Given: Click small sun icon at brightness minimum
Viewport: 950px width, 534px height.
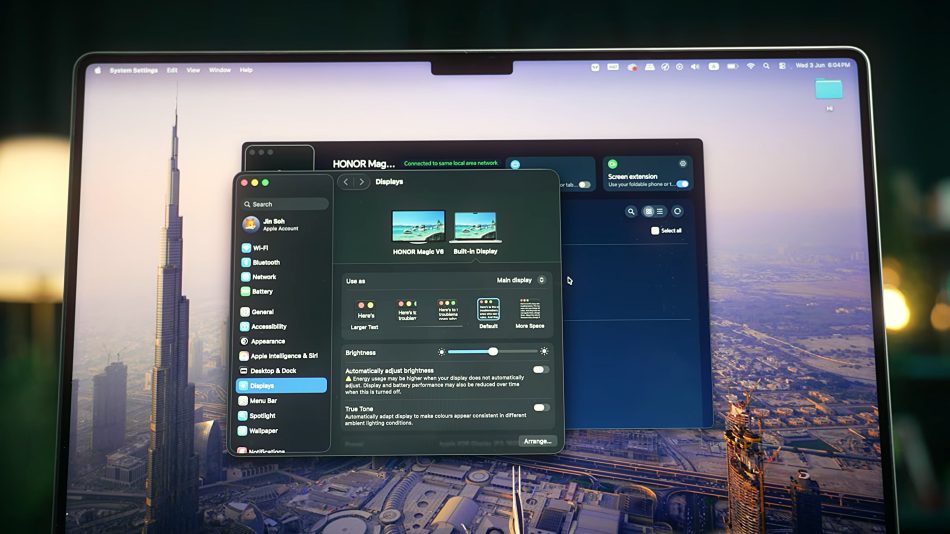Looking at the screenshot, I should click(x=441, y=352).
